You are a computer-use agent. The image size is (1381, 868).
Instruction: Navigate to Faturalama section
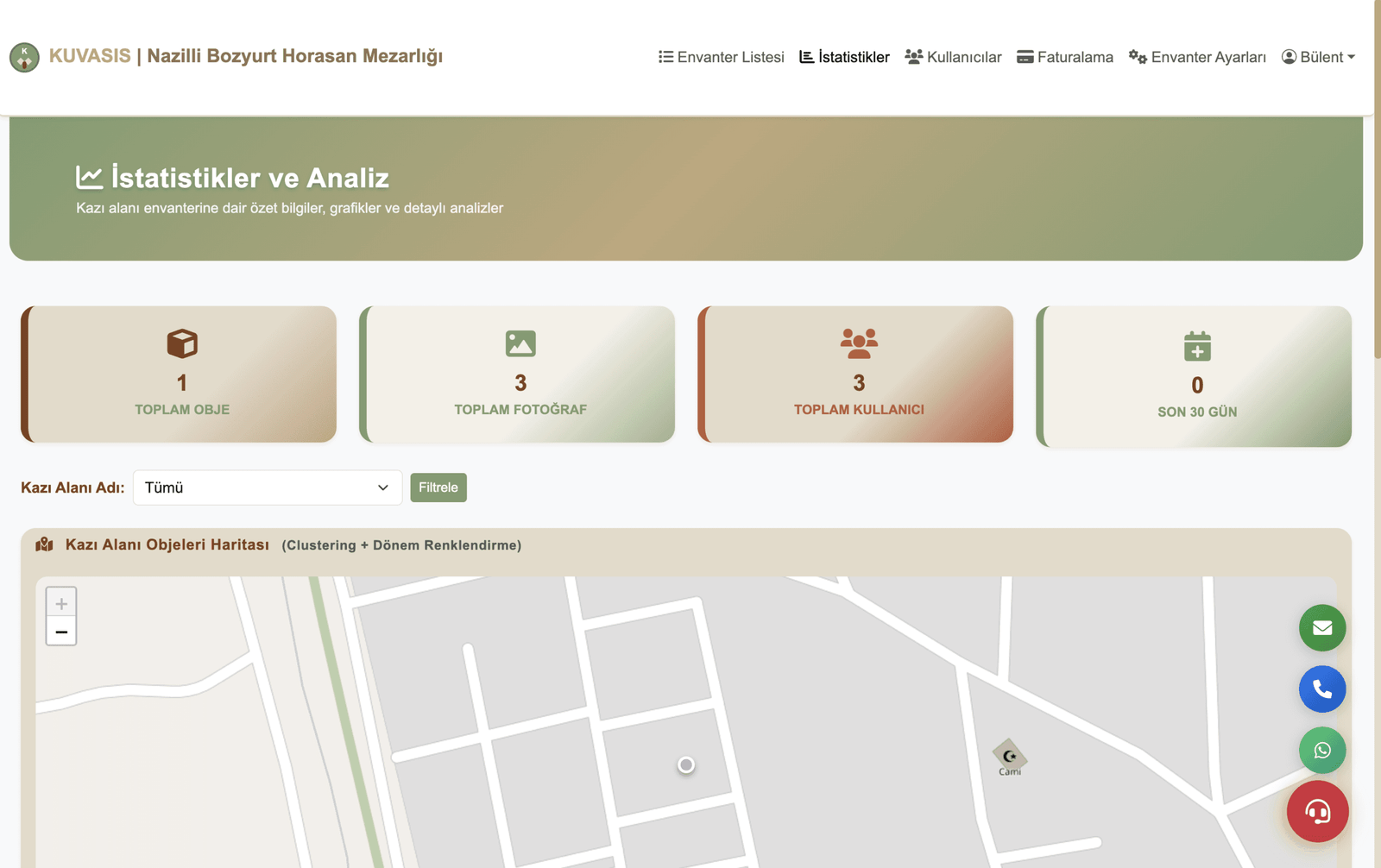[x=1065, y=57]
